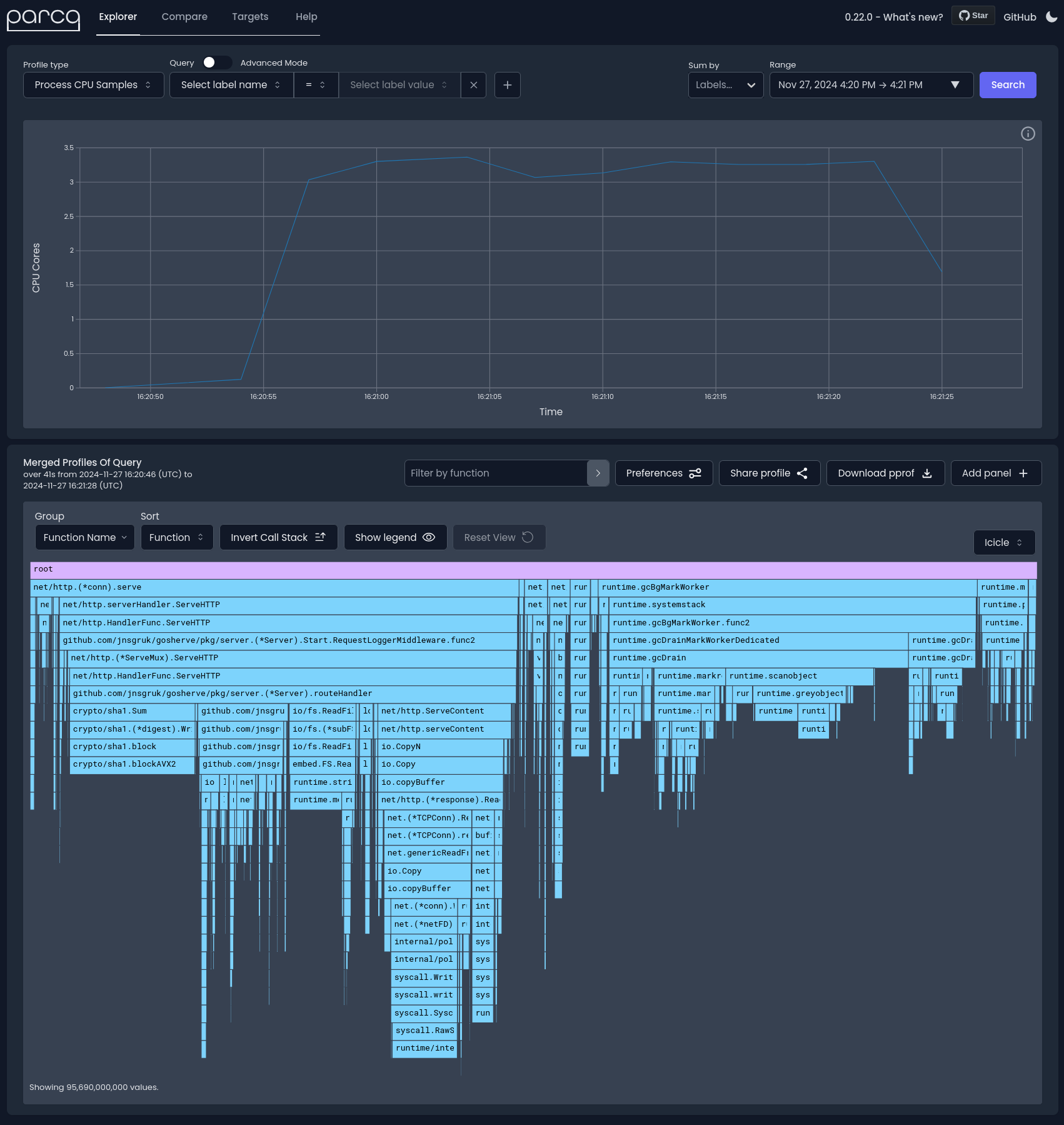Remove label matcher with X icon

(x=474, y=85)
